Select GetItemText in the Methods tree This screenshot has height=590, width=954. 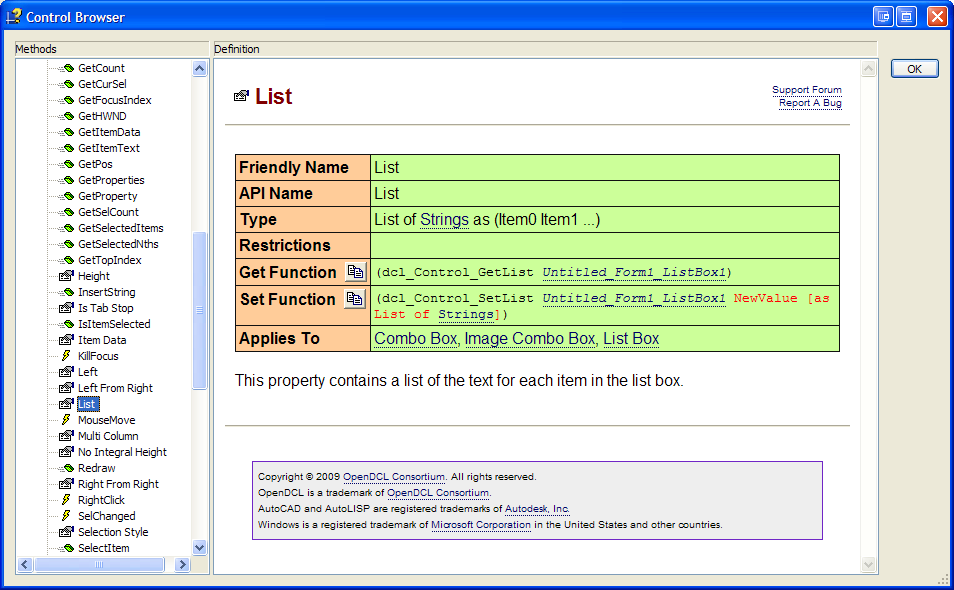coord(109,148)
